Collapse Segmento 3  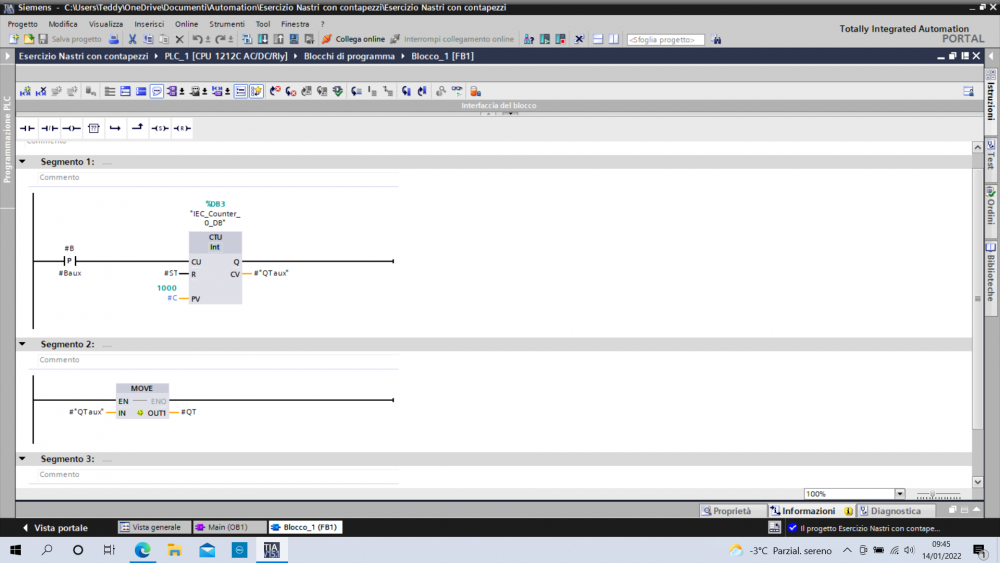(x=22, y=459)
